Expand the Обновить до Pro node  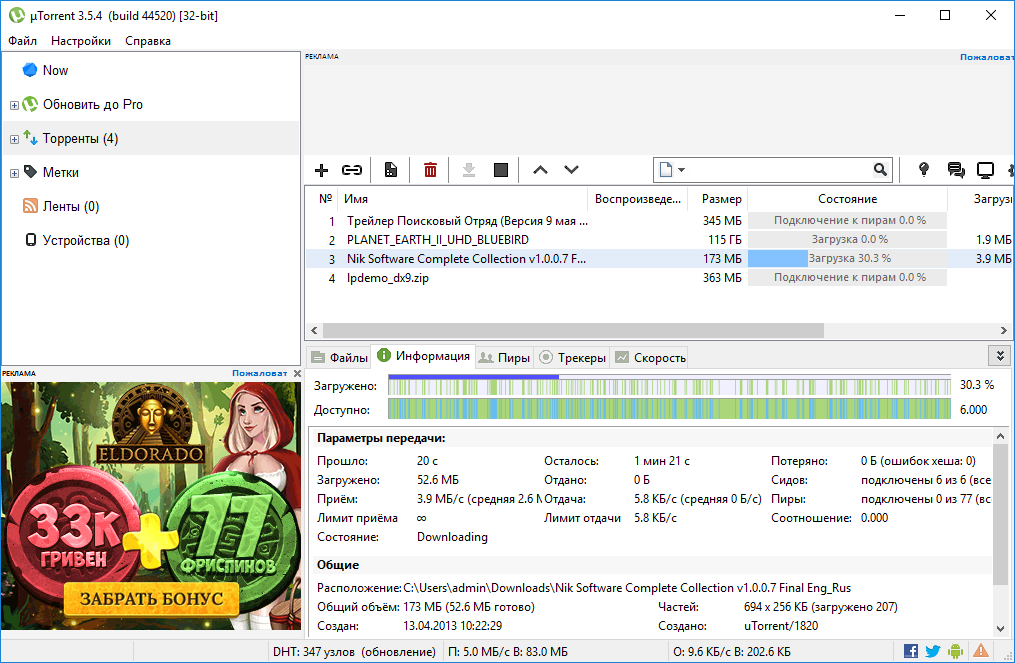(14, 105)
